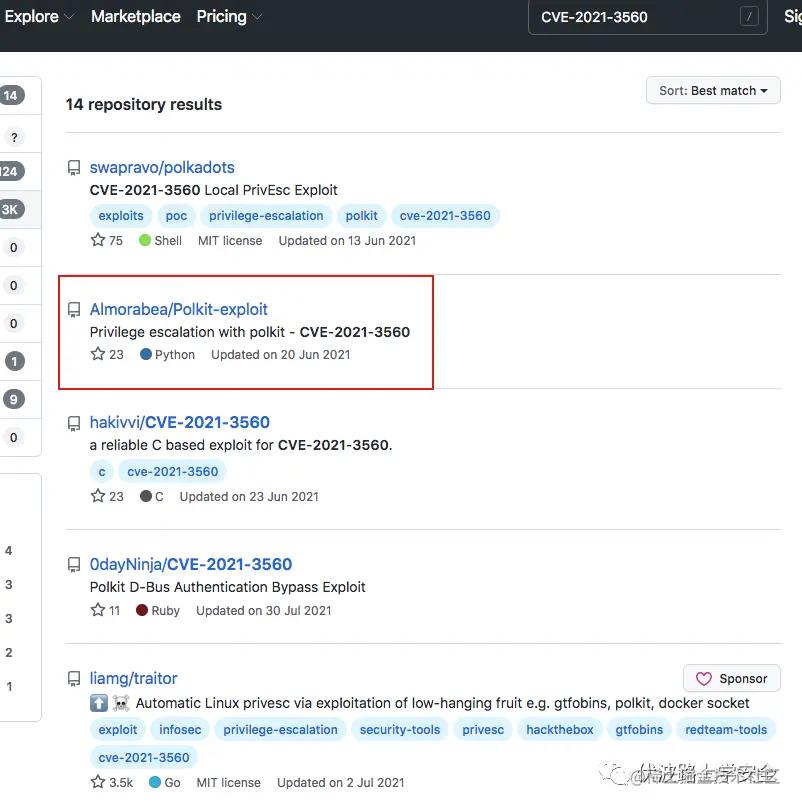Focus the search box containing CVE-2021-3560
The width and height of the screenshot is (802, 808).
coord(647,17)
